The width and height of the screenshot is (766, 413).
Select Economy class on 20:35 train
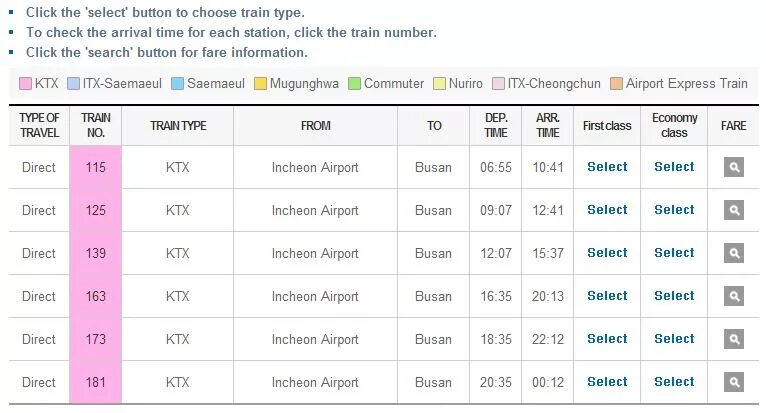click(674, 382)
